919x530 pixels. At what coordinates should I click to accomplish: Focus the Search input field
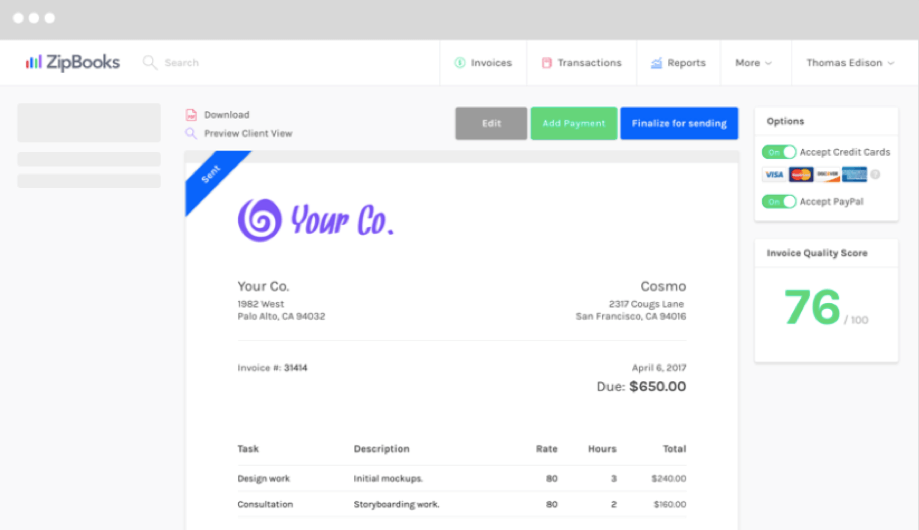[x=182, y=62]
